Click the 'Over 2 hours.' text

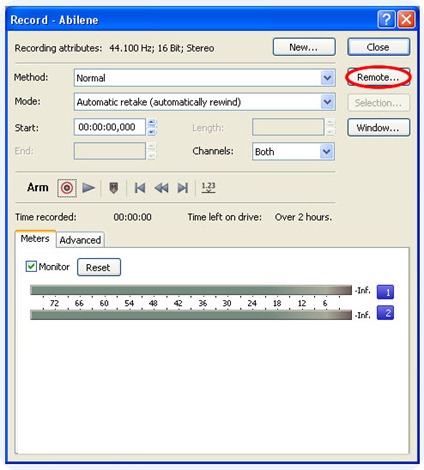pos(303,217)
